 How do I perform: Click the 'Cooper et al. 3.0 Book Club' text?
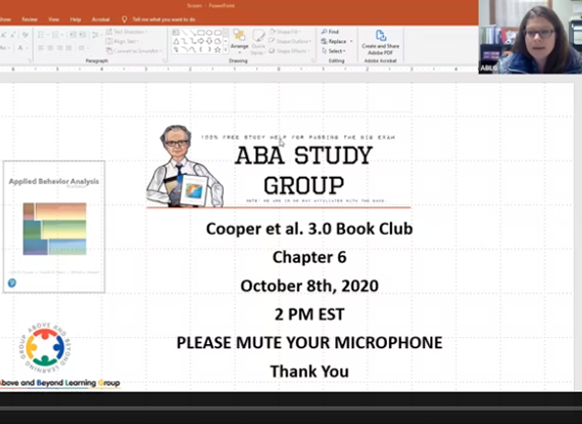pos(309,228)
